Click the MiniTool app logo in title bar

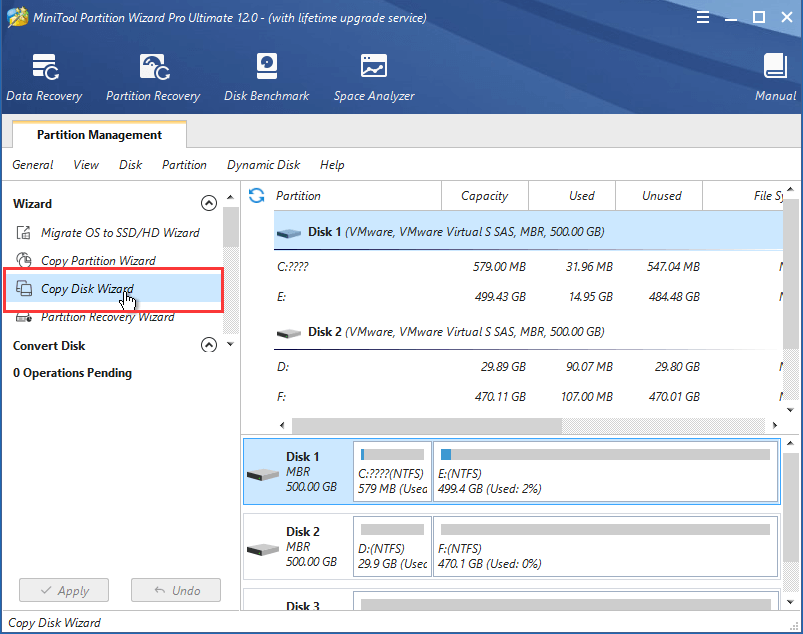click(x=17, y=17)
